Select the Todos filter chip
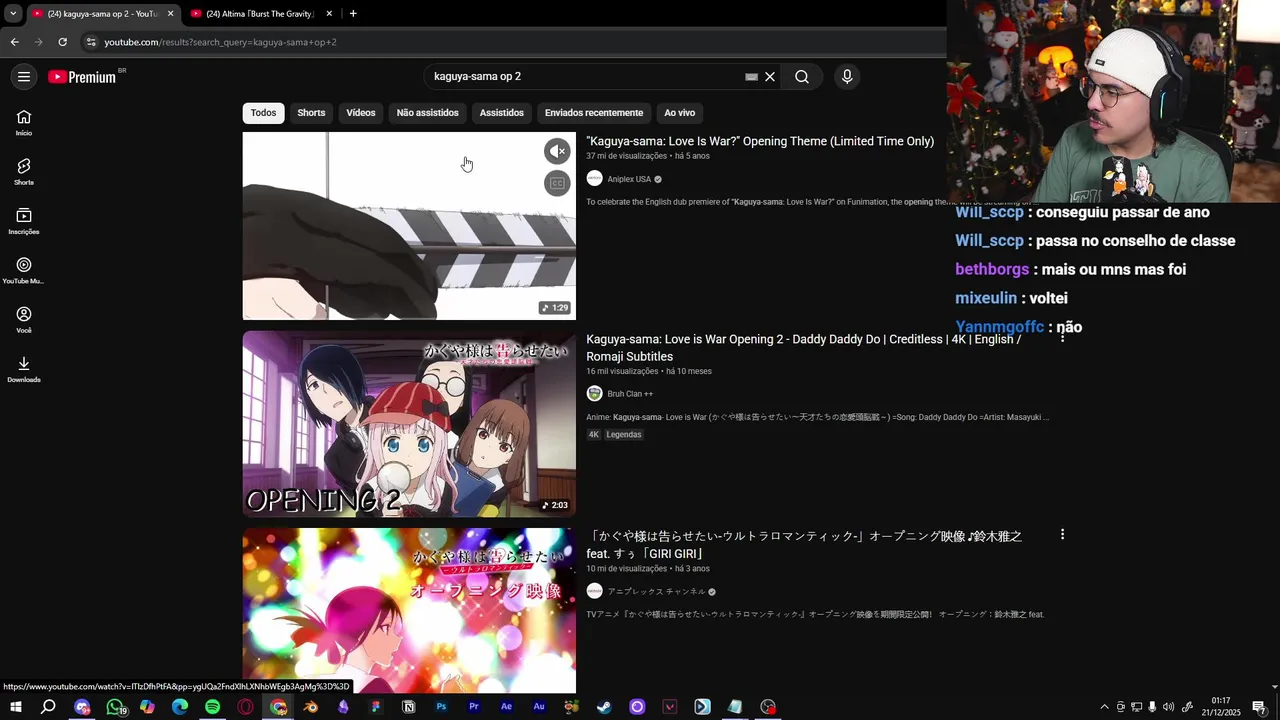Image resolution: width=1280 pixels, height=720 pixels. click(x=263, y=113)
